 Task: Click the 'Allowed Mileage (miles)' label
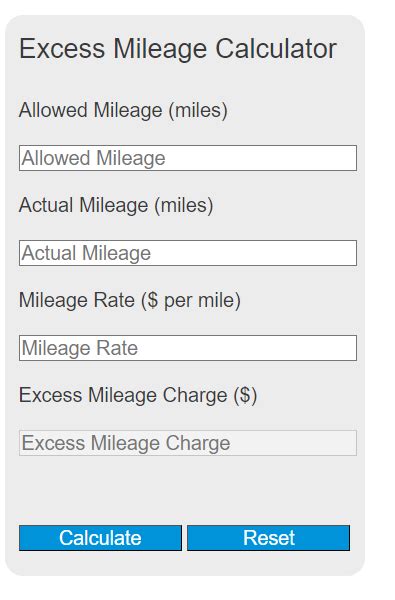123,111
